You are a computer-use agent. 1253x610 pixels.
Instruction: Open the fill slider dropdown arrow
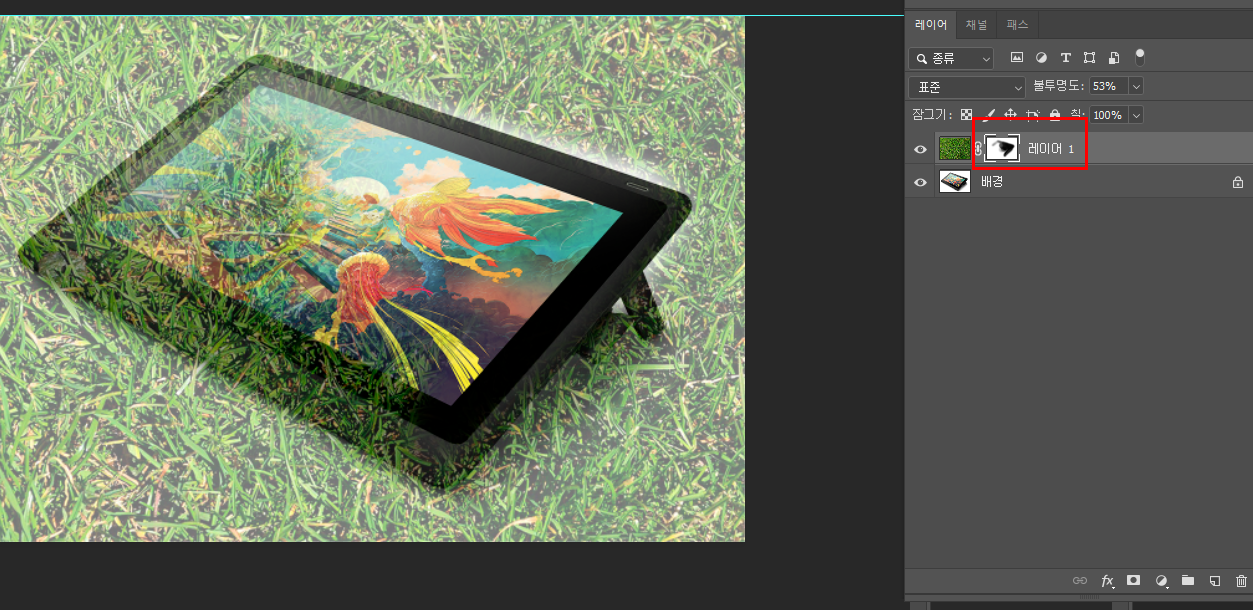(x=1135, y=115)
